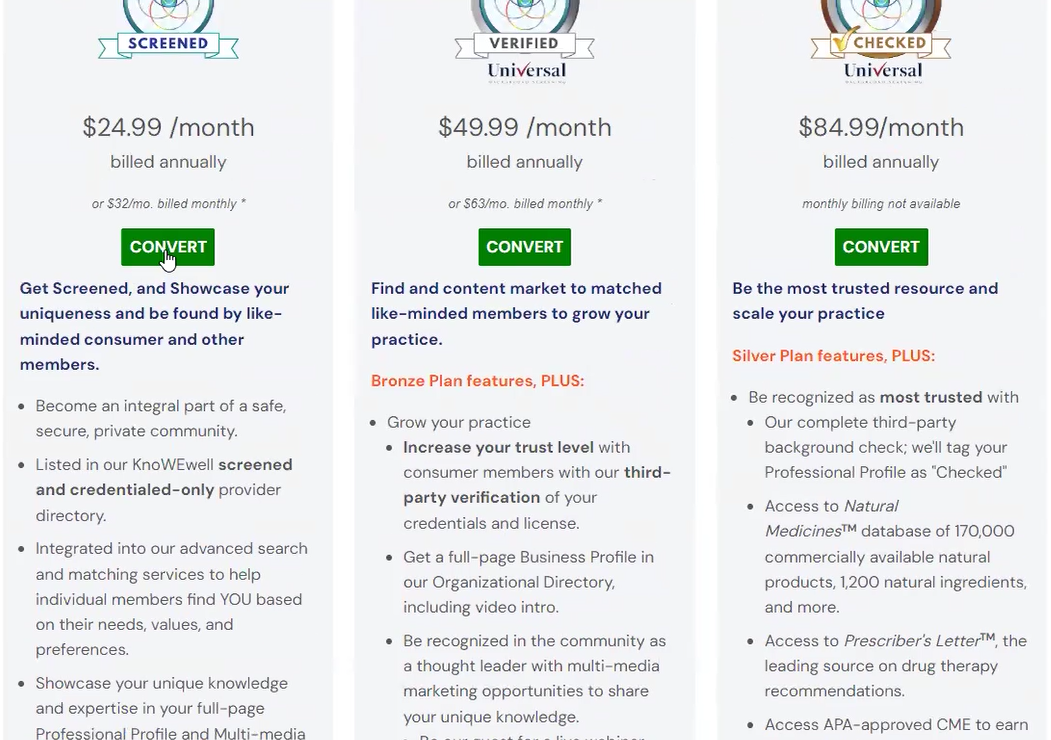Click the 'Grow your practice' bullet
The width and height of the screenshot is (1051, 740).
(458, 422)
